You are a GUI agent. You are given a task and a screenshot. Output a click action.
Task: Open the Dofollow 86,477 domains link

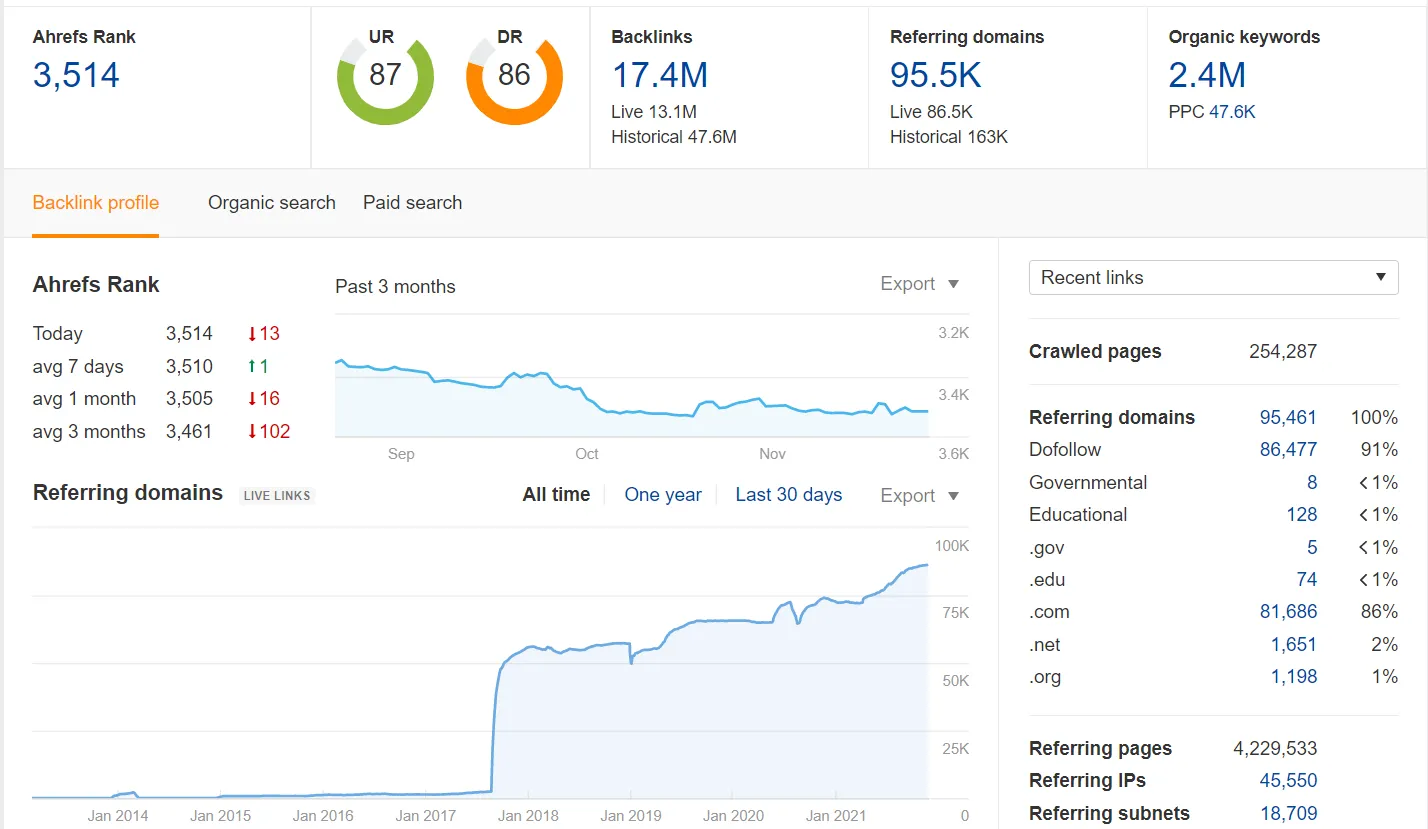(x=1288, y=450)
